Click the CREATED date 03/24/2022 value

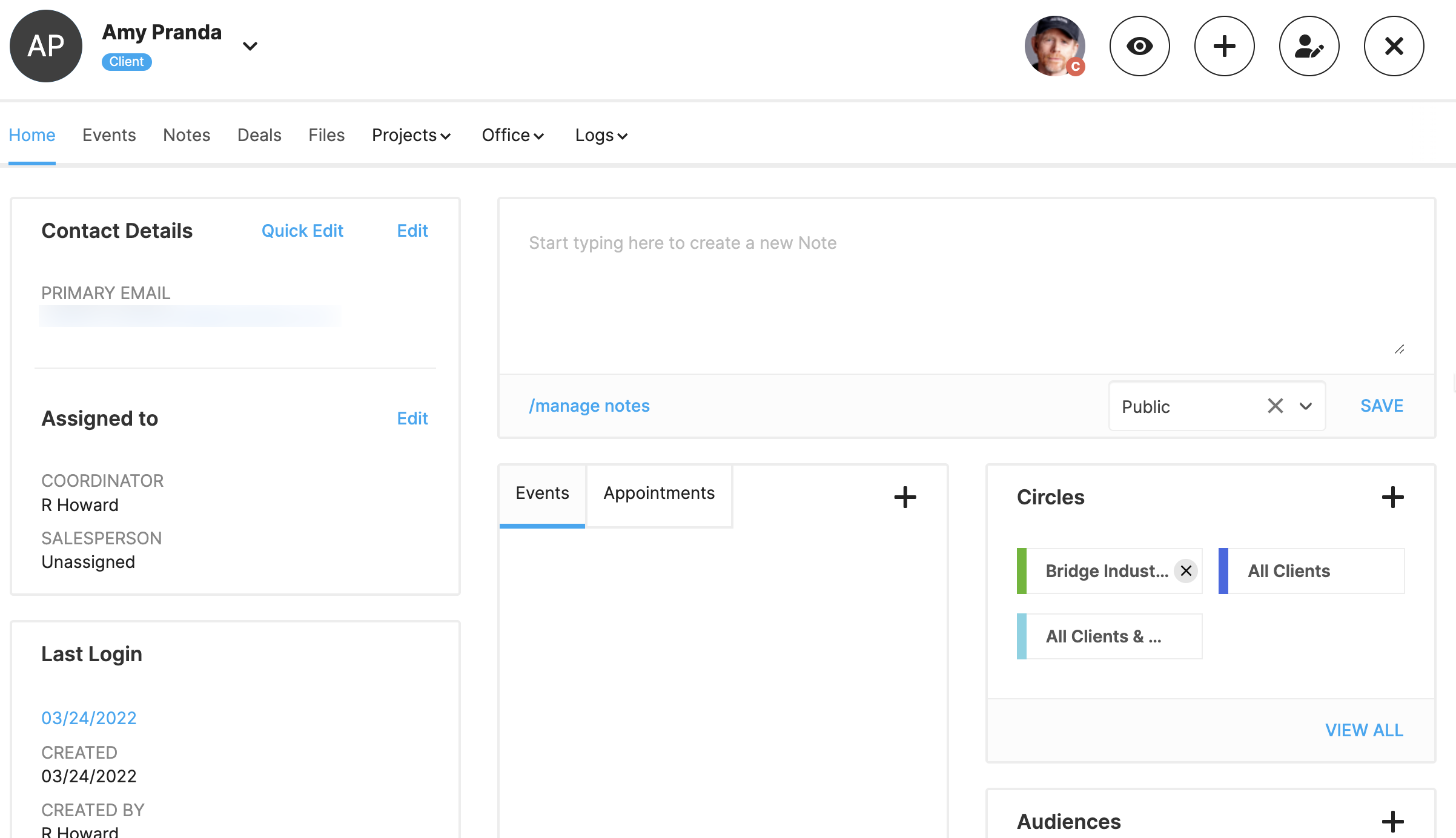[89, 776]
